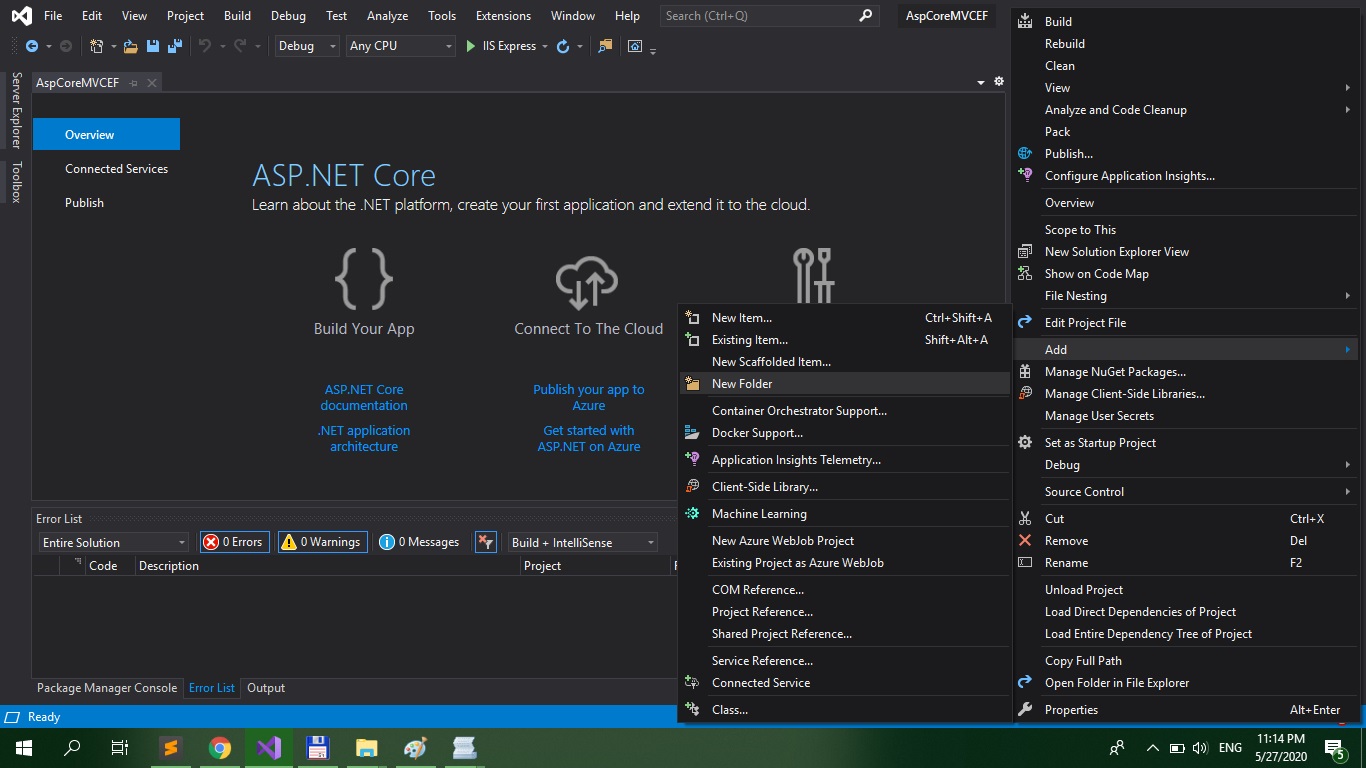Click the Navigate Backward arrow icon

(31, 46)
